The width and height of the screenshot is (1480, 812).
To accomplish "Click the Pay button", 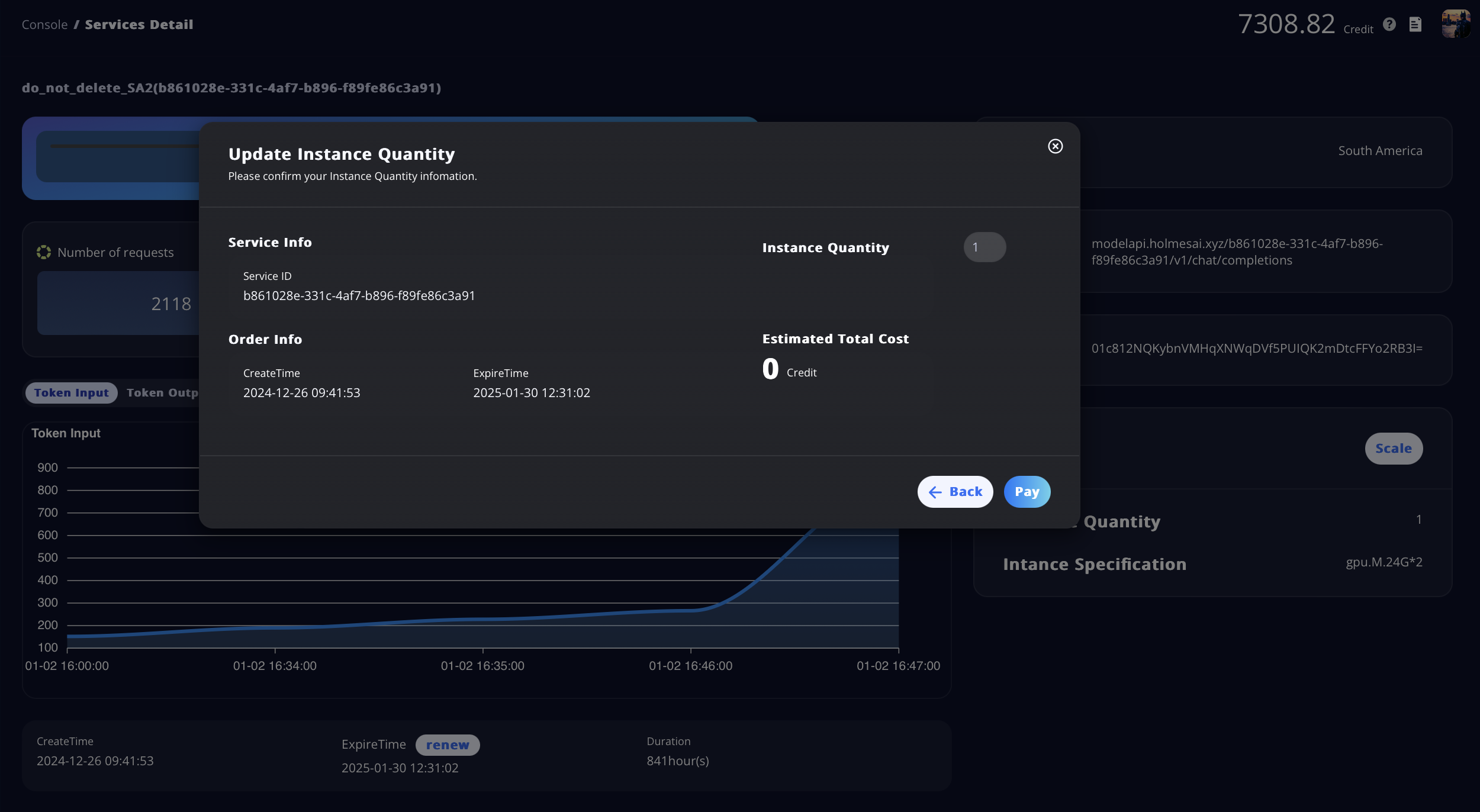I will point(1027,492).
